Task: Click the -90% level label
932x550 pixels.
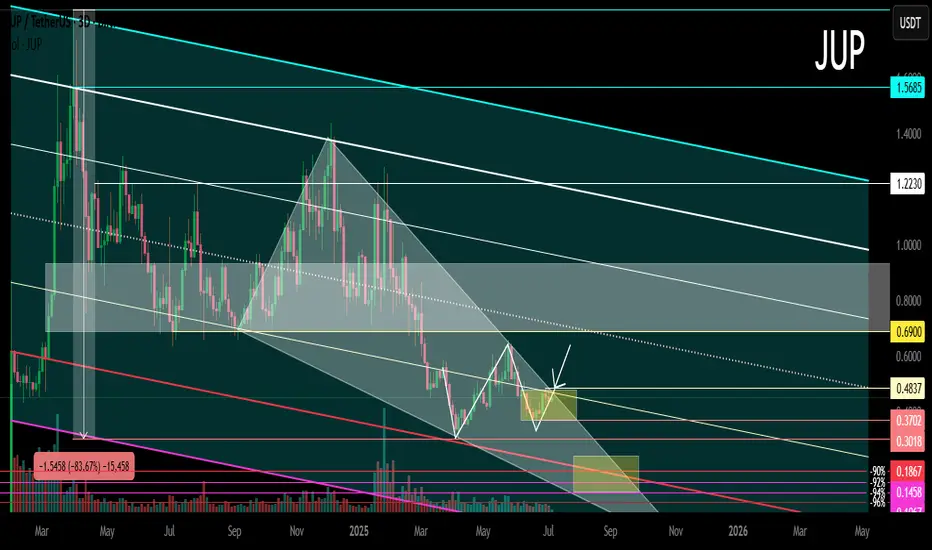Action: point(877,472)
